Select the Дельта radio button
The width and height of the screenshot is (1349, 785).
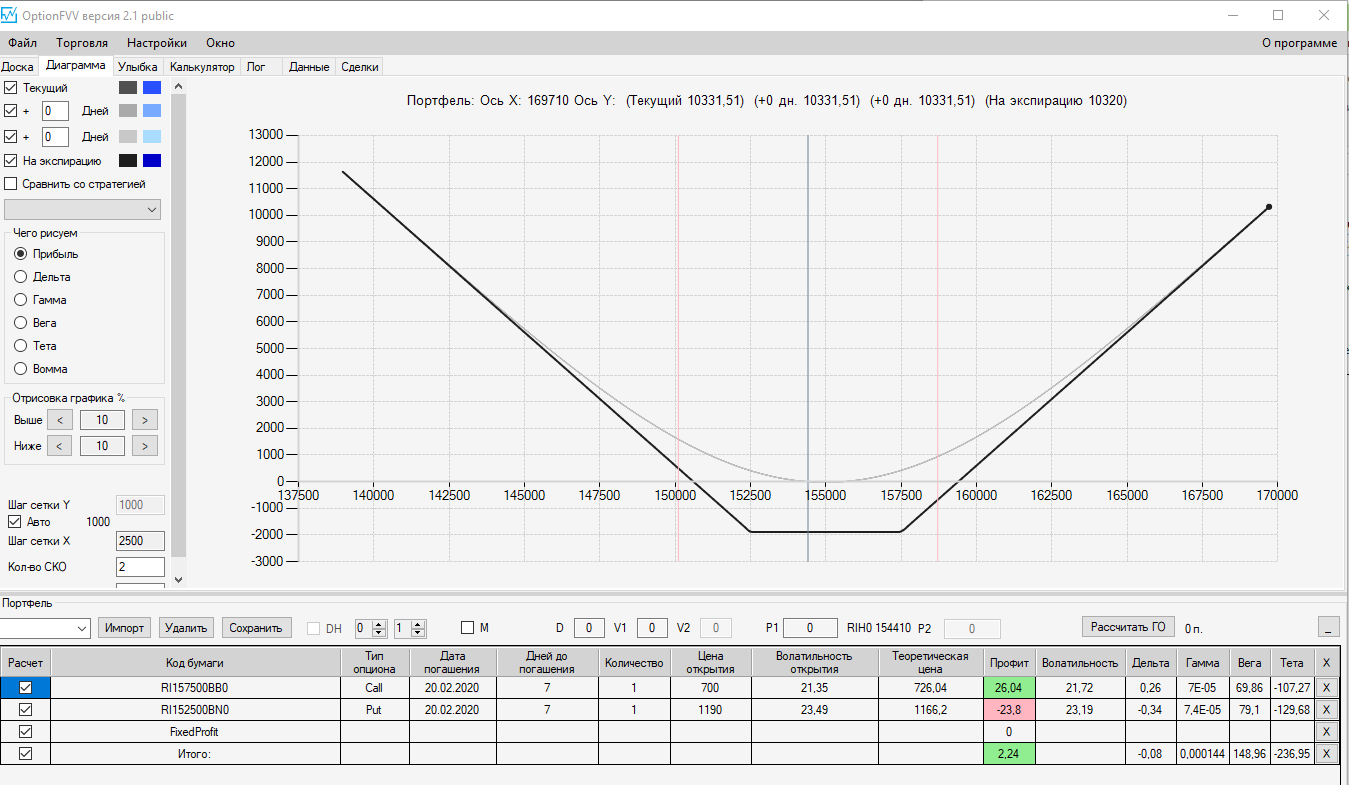click(x=20, y=277)
